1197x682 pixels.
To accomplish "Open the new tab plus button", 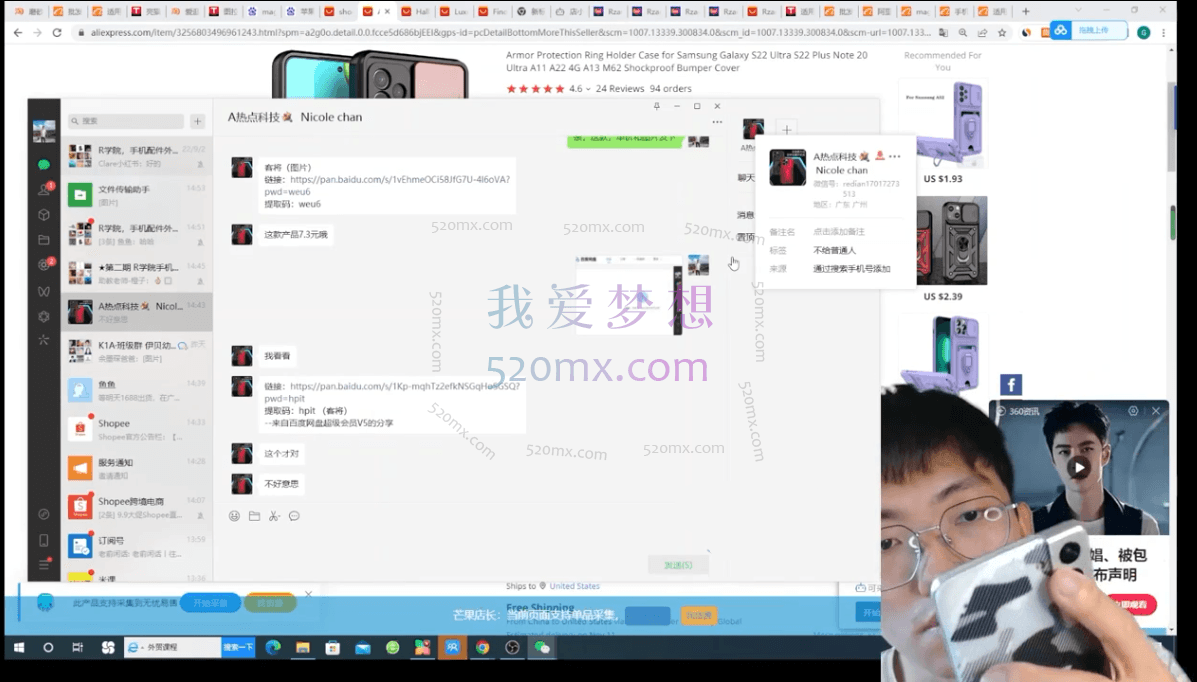I will [1025, 11].
